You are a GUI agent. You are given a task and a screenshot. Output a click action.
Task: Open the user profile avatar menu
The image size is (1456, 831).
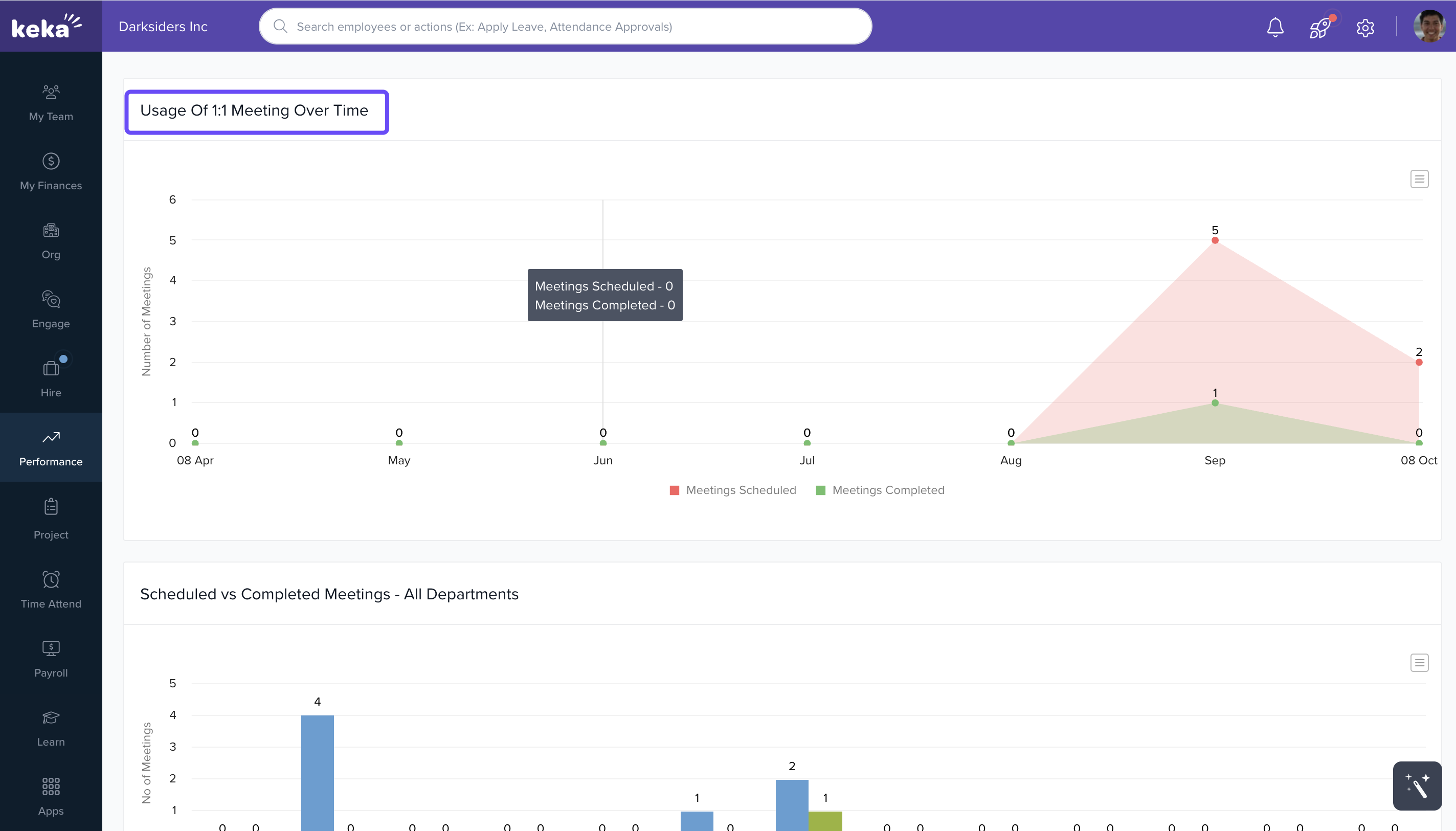1428,27
